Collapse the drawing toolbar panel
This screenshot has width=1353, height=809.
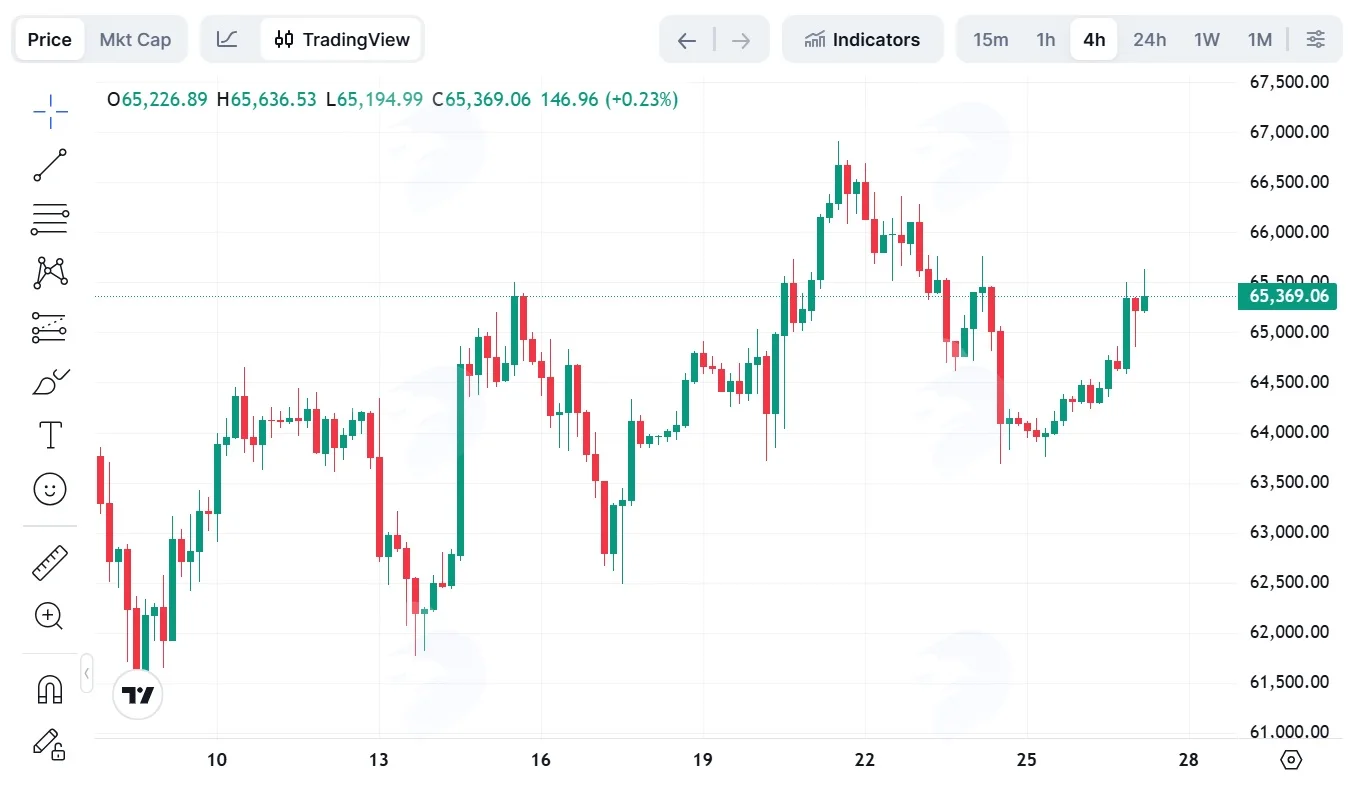tap(87, 673)
